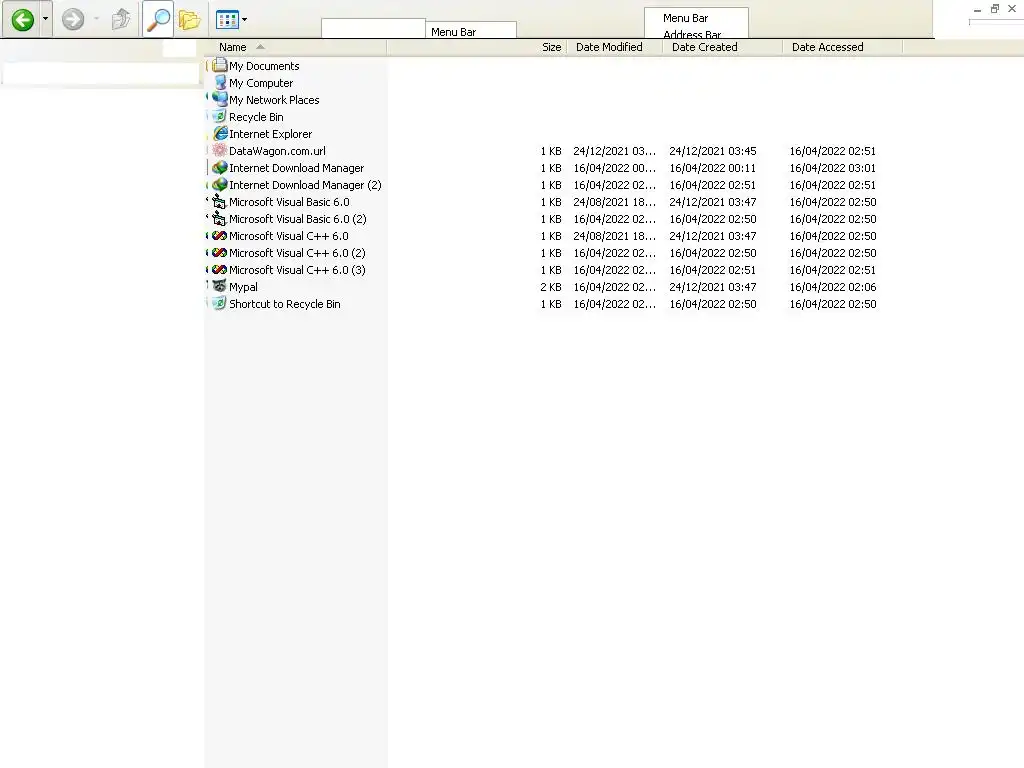Select the DataWagon.com.url file icon
The image size is (1024, 768).
pyautogui.click(x=220, y=150)
